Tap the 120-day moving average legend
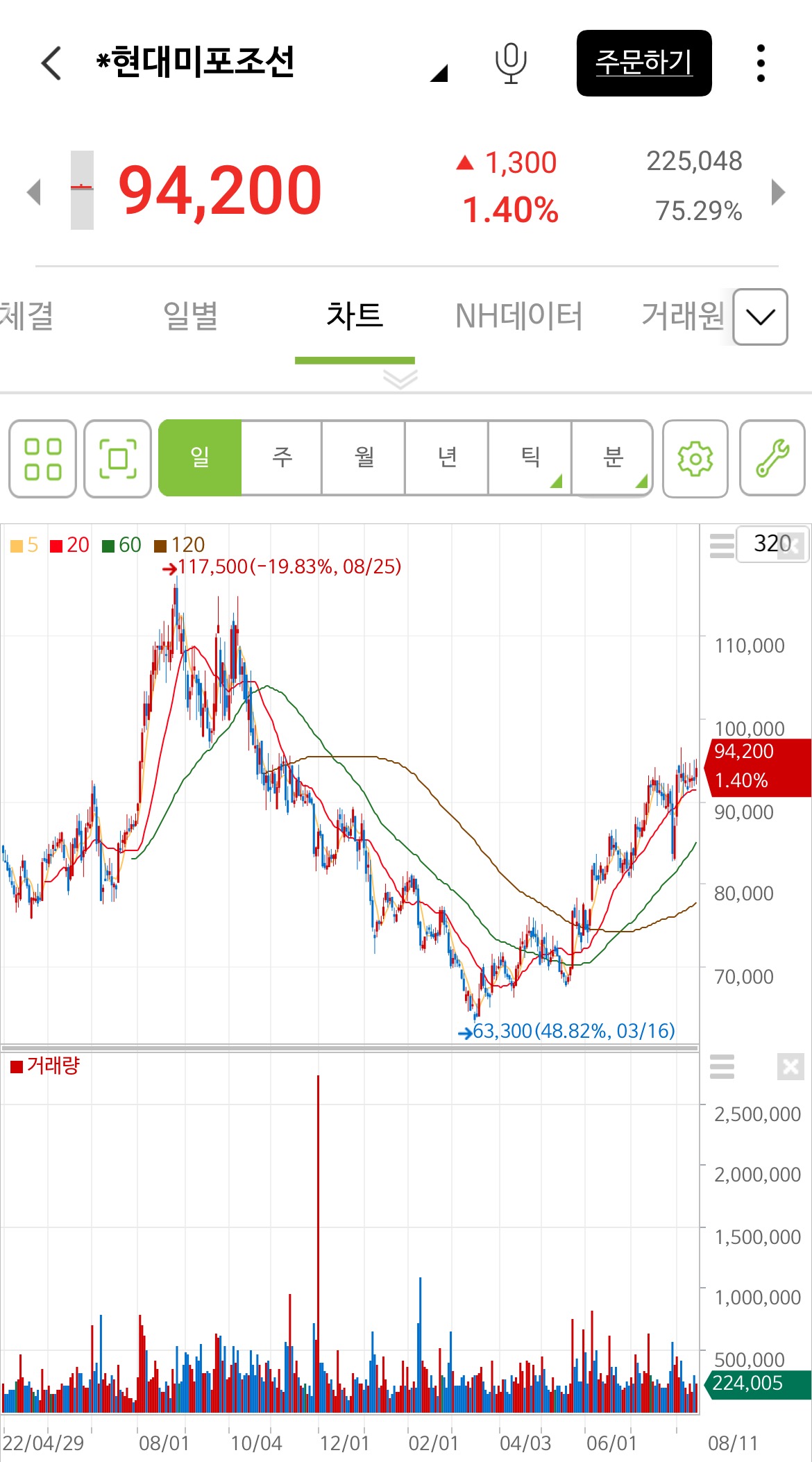812x1462 pixels. (180, 545)
